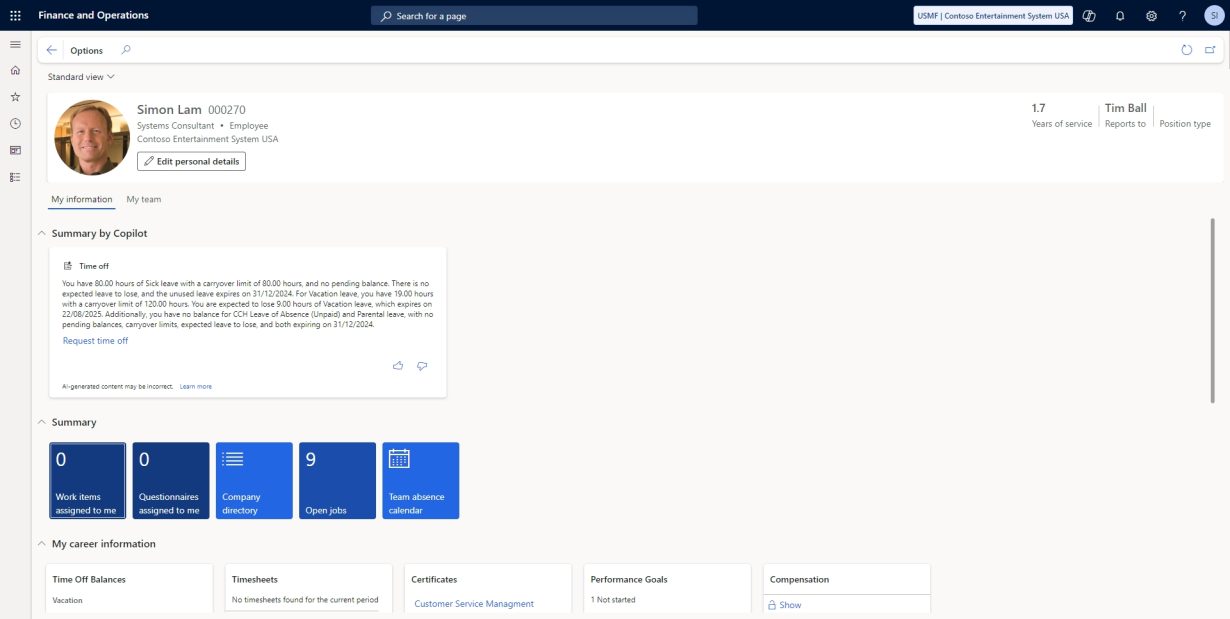Open the Request time off link
The height and width of the screenshot is (619, 1230).
pyautogui.click(x=95, y=340)
